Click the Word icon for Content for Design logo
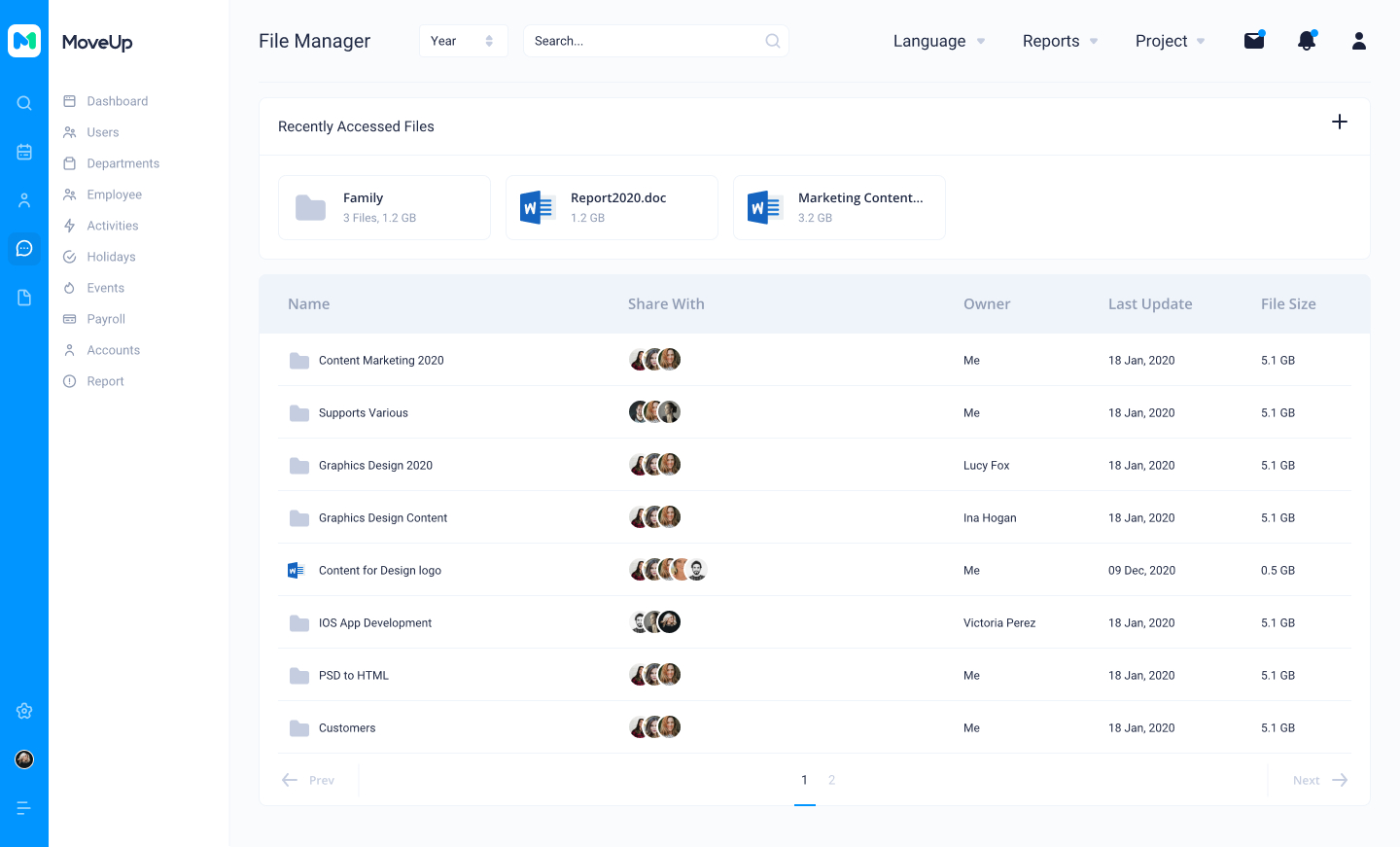The image size is (1400, 847). (x=297, y=571)
